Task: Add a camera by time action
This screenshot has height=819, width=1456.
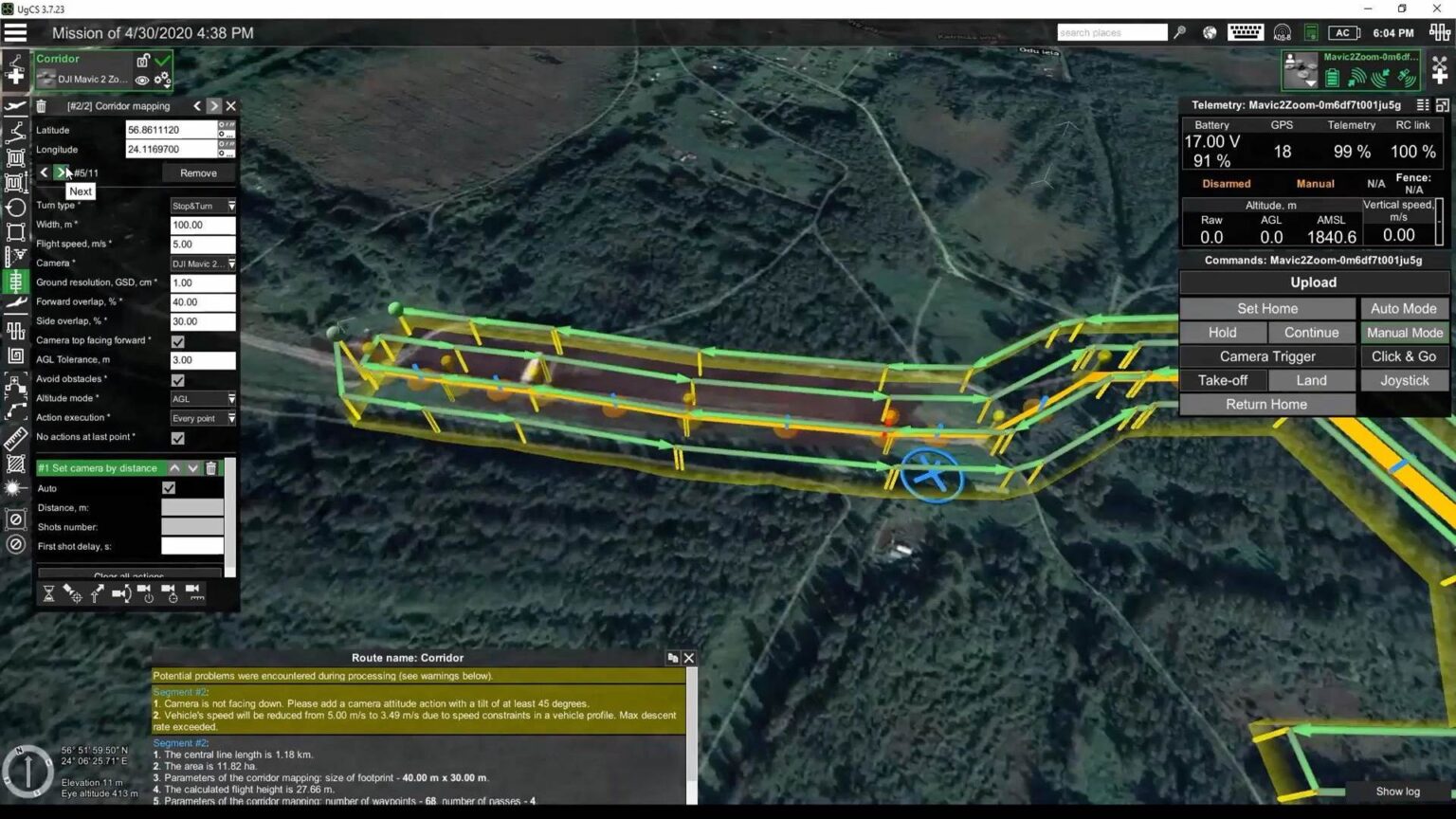Action: [169, 593]
